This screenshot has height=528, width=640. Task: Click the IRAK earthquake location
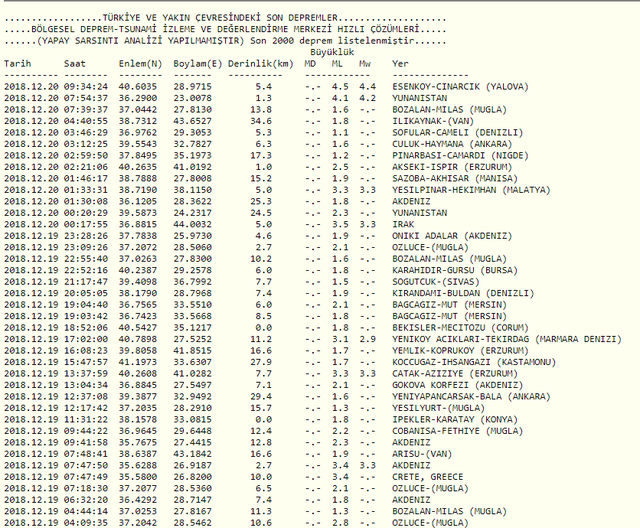(402, 223)
